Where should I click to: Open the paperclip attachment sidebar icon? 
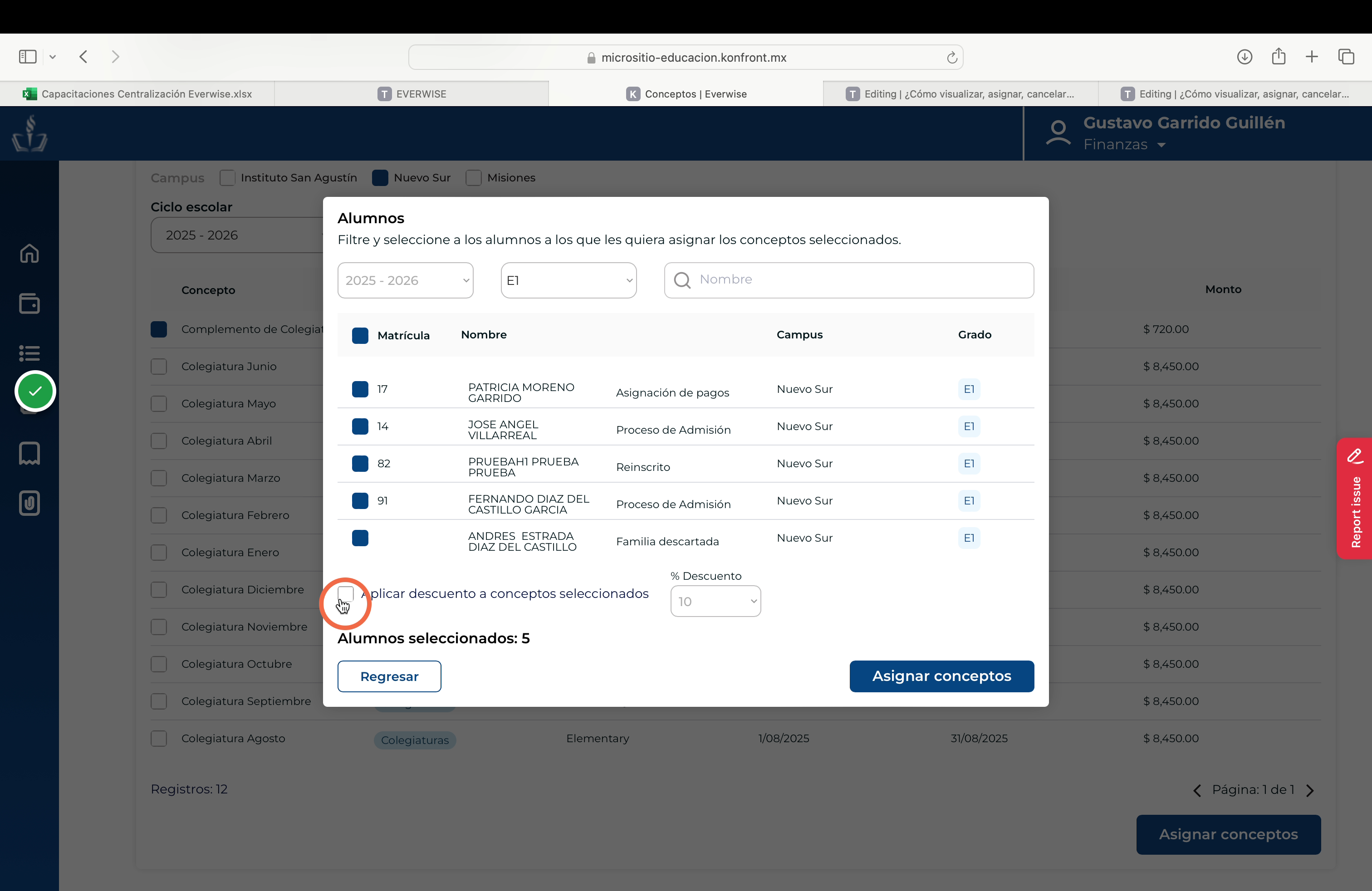[29, 503]
